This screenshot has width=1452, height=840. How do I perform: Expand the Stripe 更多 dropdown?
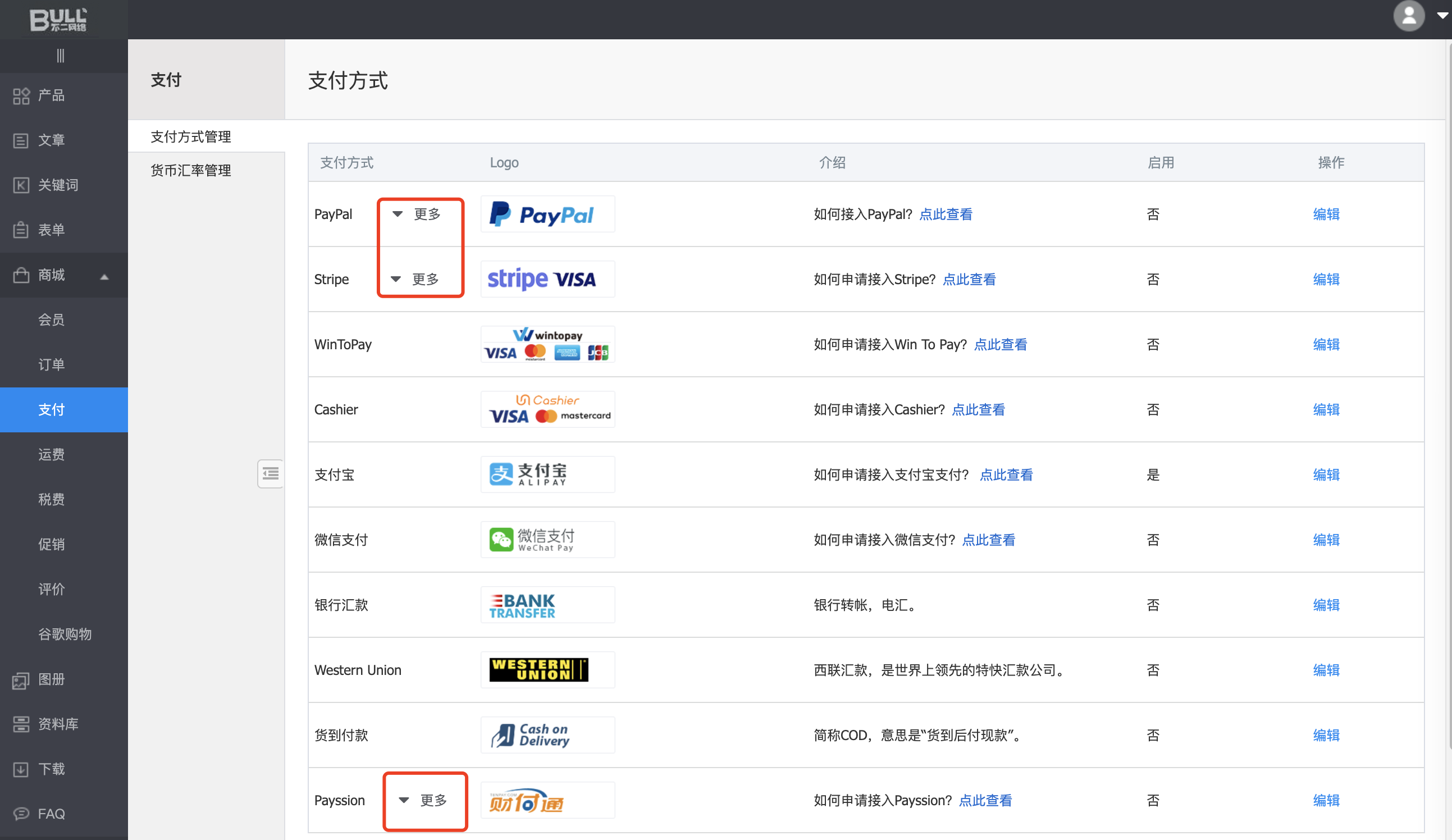coord(416,280)
